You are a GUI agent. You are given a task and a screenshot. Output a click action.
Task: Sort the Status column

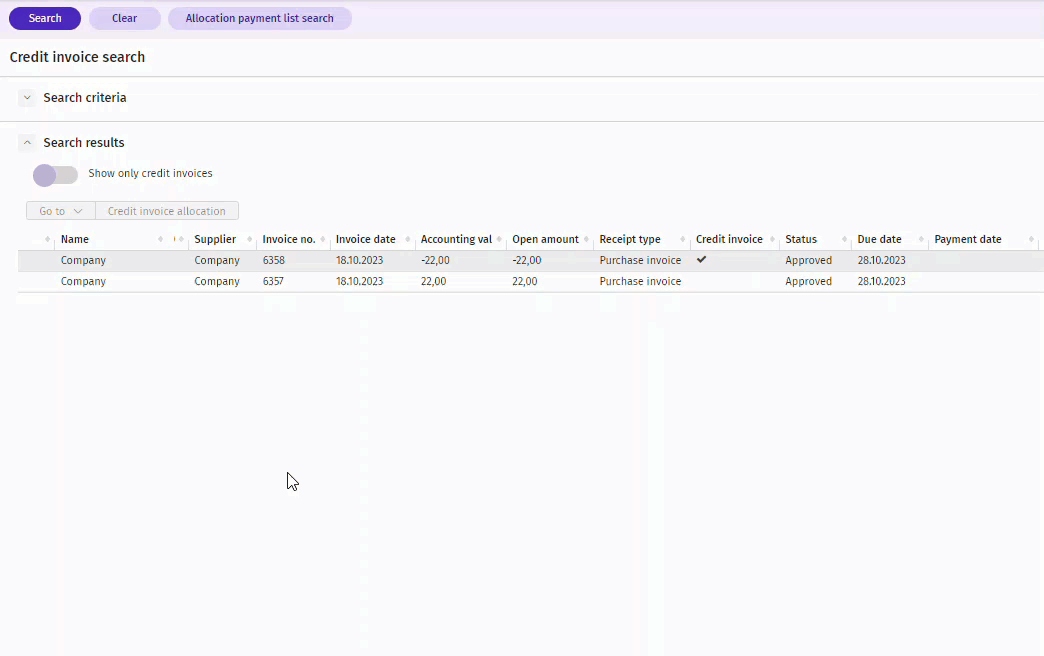[800, 239]
